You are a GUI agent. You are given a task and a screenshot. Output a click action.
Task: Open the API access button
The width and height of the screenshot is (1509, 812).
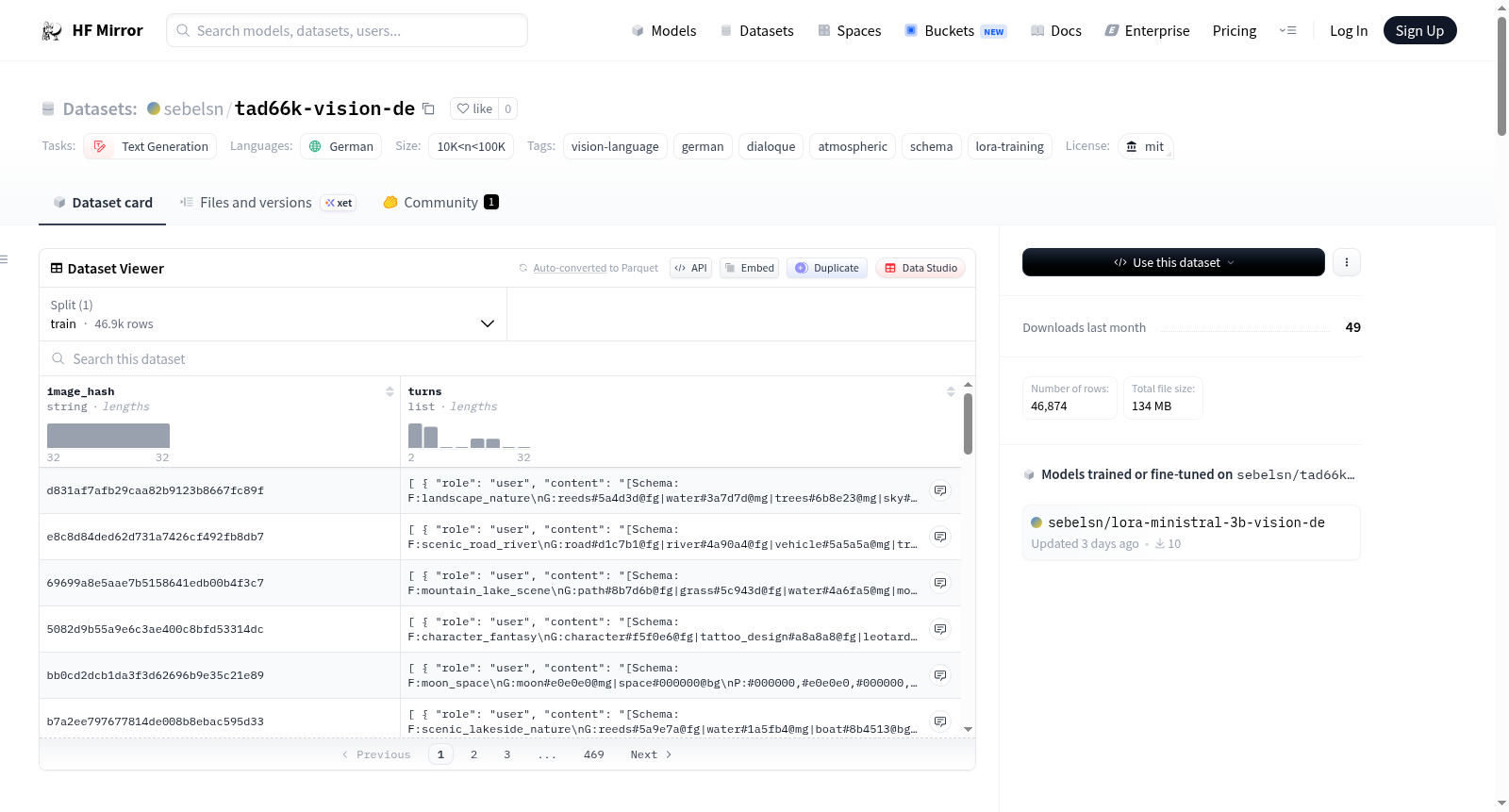click(x=690, y=268)
